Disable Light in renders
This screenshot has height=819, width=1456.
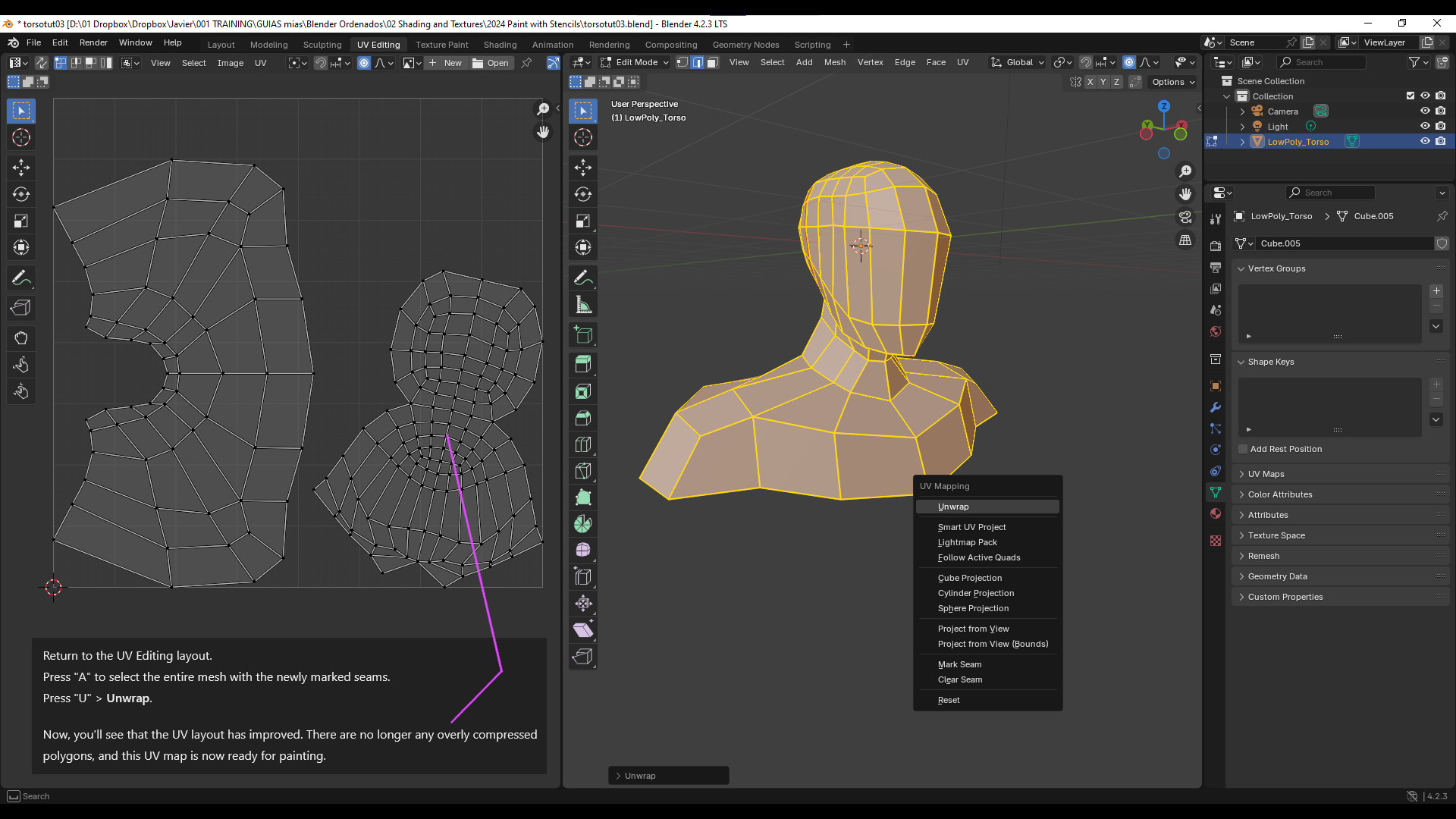pyautogui.click(x=1440, y=126)
